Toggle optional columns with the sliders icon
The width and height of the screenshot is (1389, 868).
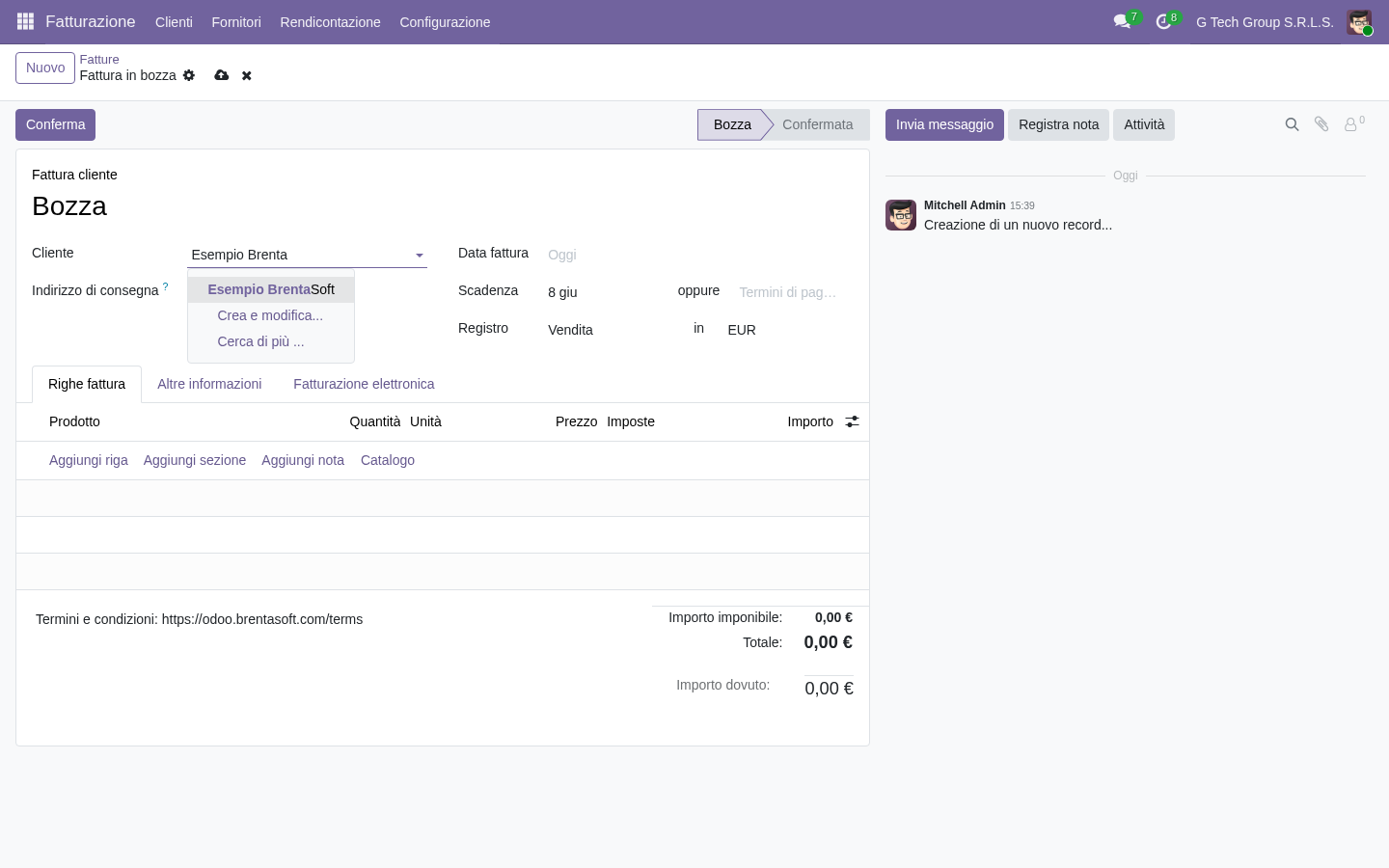(852, 421)
